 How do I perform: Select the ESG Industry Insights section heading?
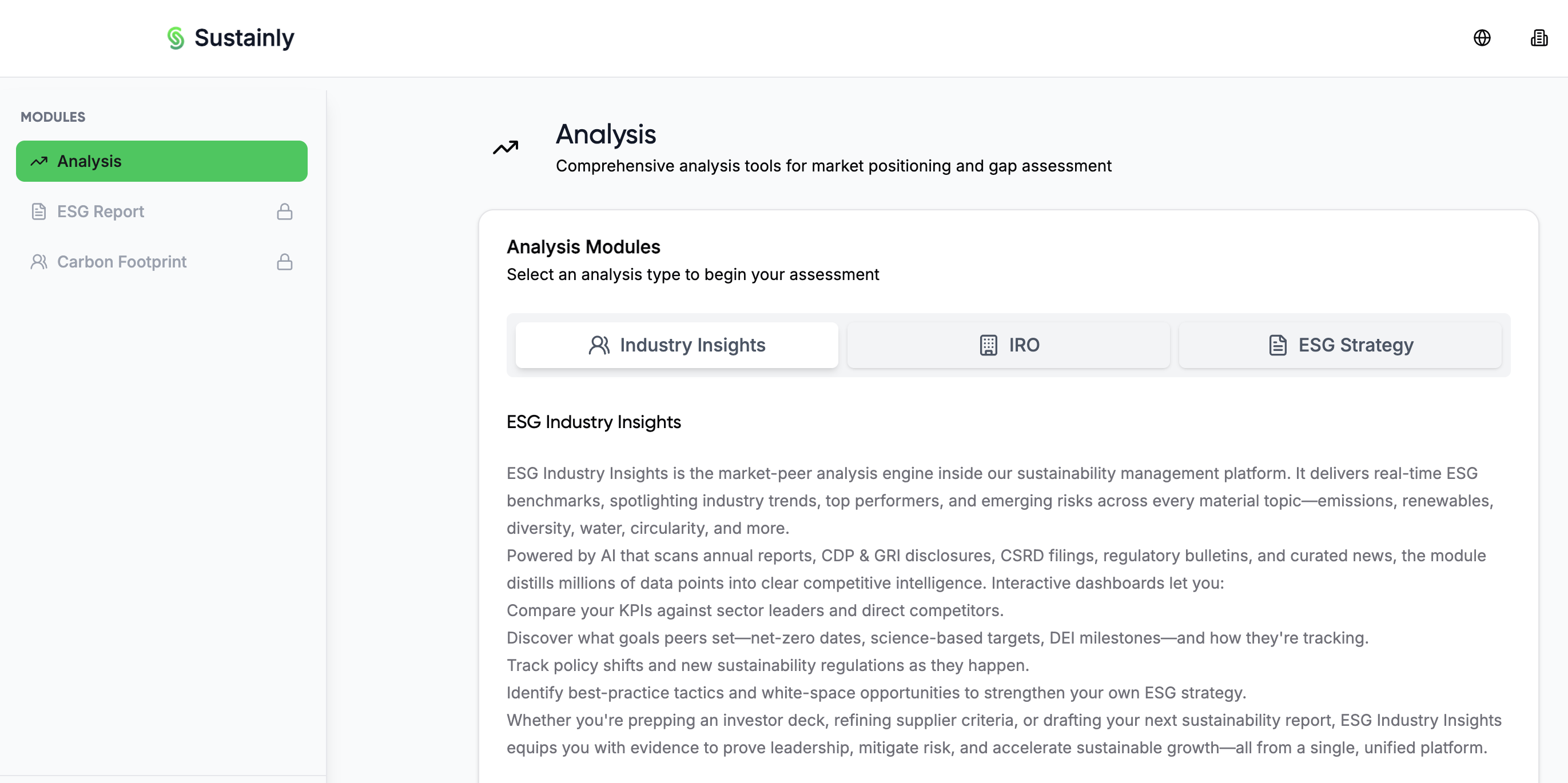594,422
